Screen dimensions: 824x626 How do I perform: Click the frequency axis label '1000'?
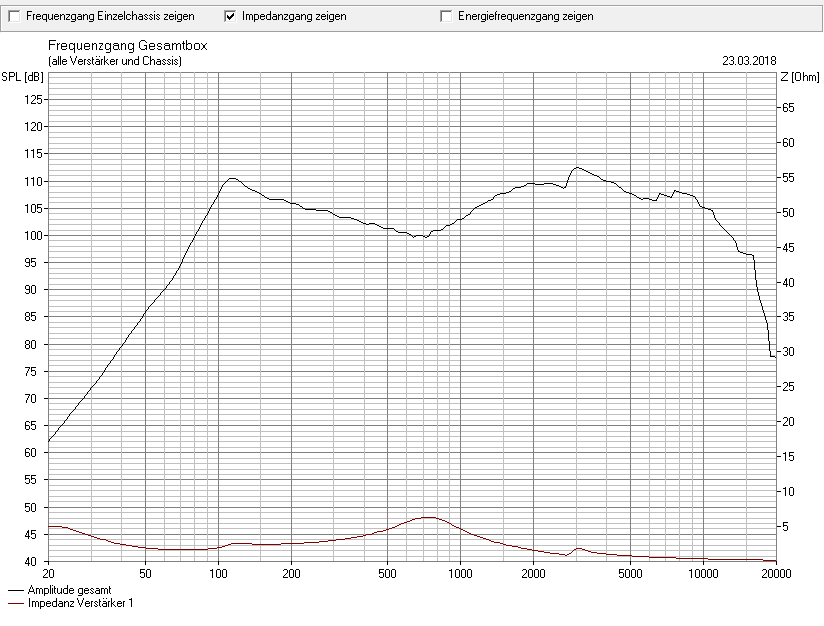460,574
